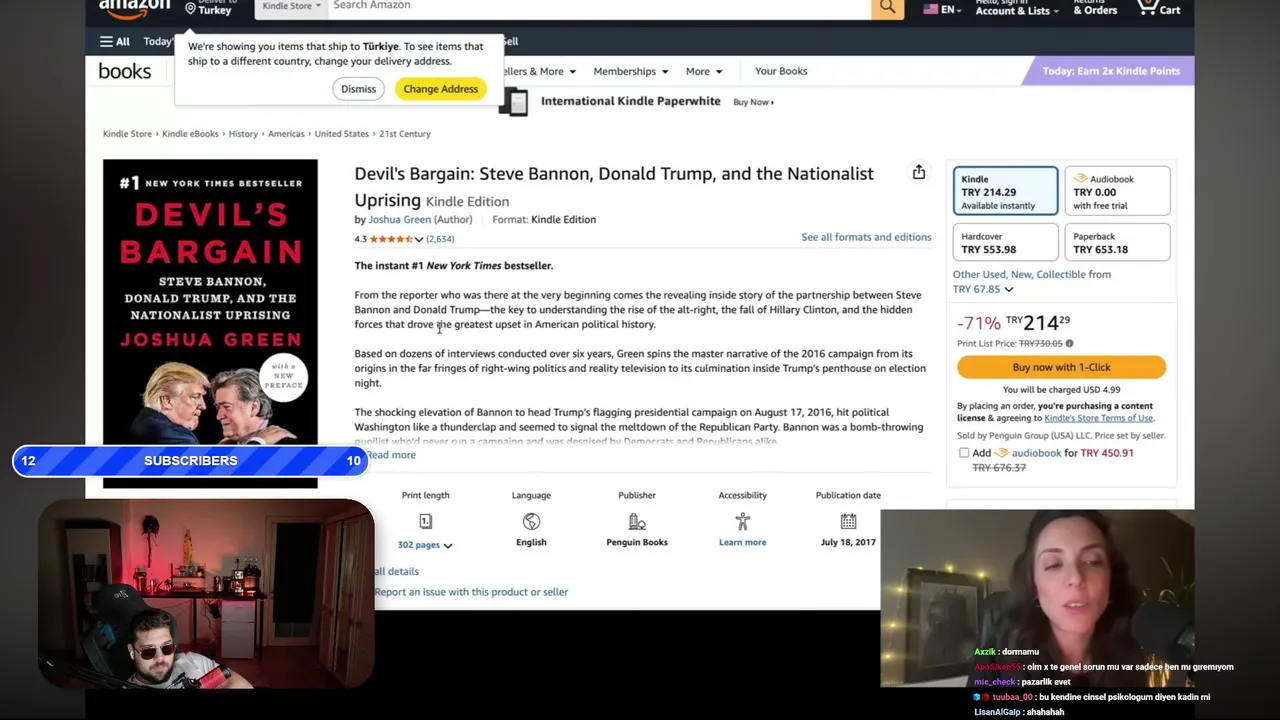This screenshot has width=1280, height=720.
Task: Select the Audiobook format option
Action: point(1117,191)
